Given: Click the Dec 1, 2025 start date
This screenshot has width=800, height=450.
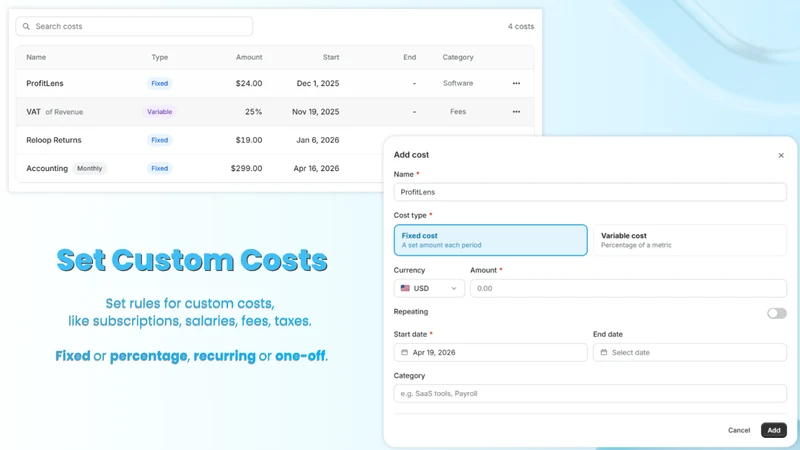Looking at the screenshot, I should (318, 83).
